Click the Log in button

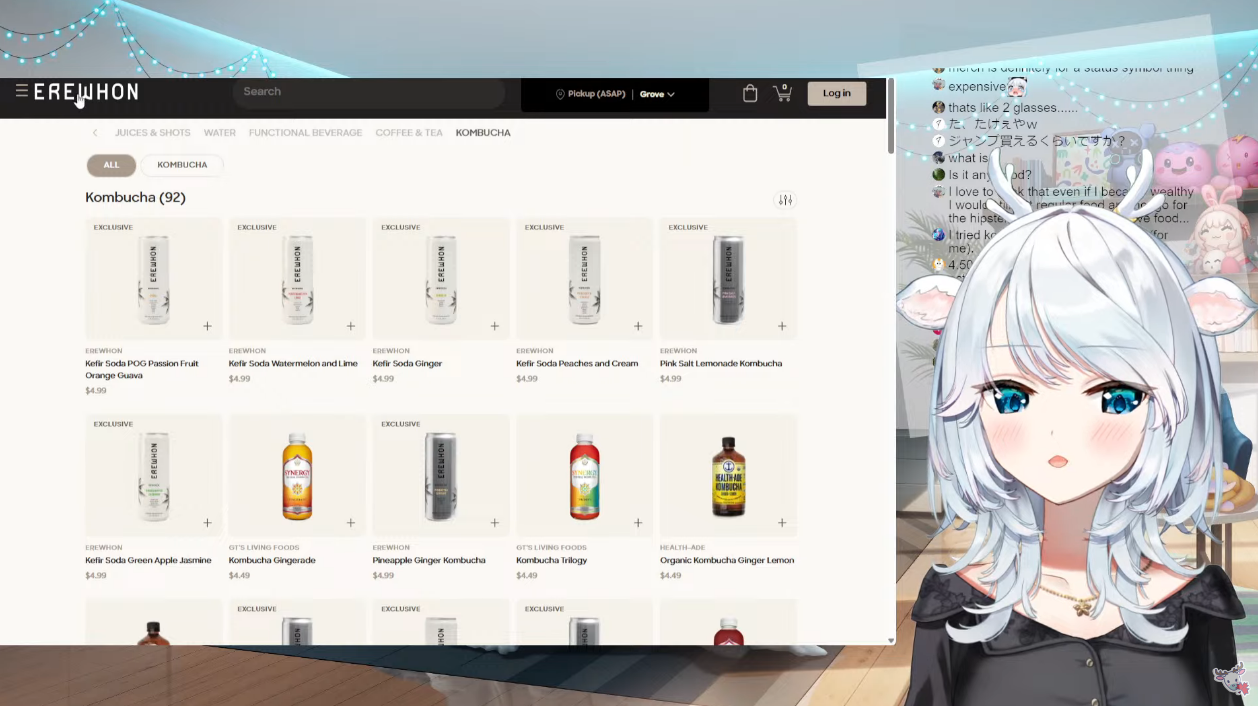click(837, 93)
